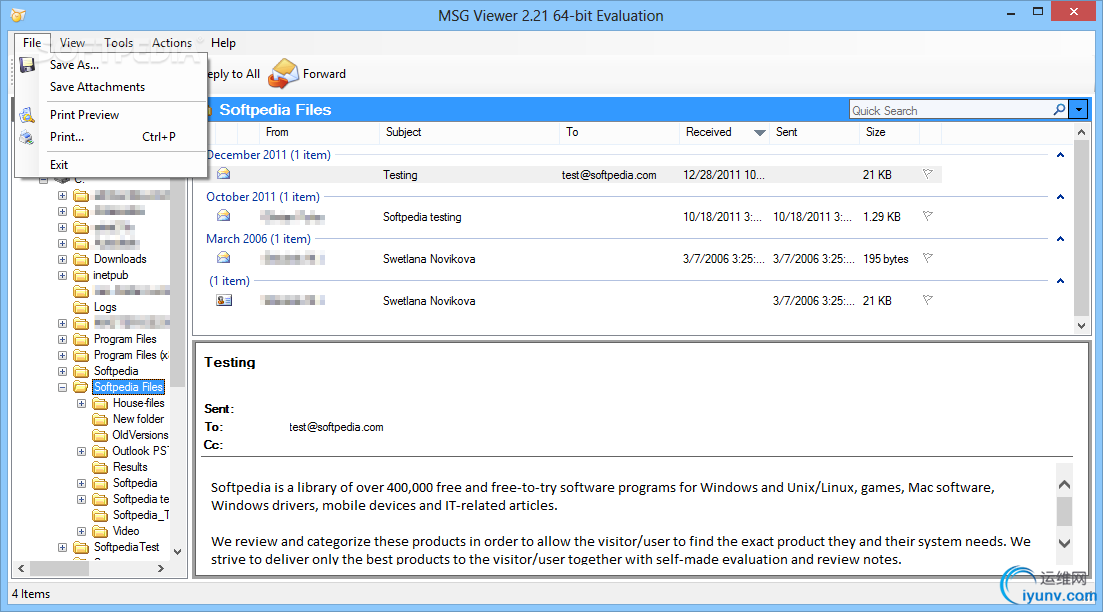Image resolution: width=1103 pixels, height=612 pixels.
Task: Expand the Outlook PST folder node
Action: point(82,452)
